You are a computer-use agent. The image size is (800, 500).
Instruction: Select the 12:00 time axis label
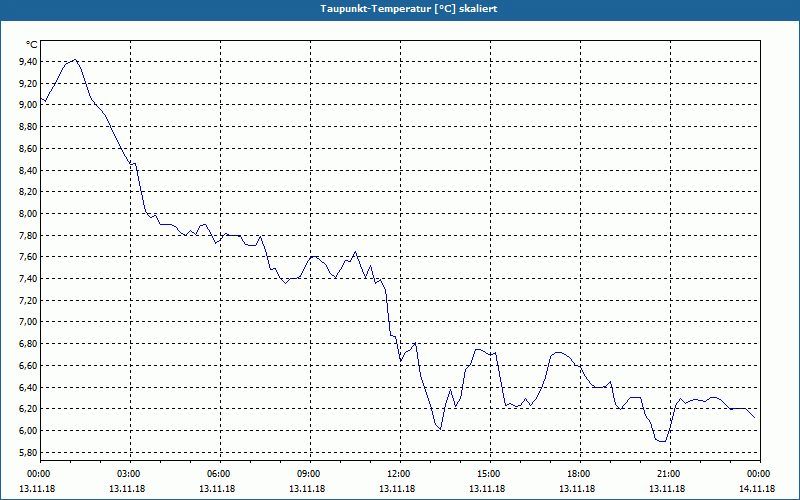[400, 474]
